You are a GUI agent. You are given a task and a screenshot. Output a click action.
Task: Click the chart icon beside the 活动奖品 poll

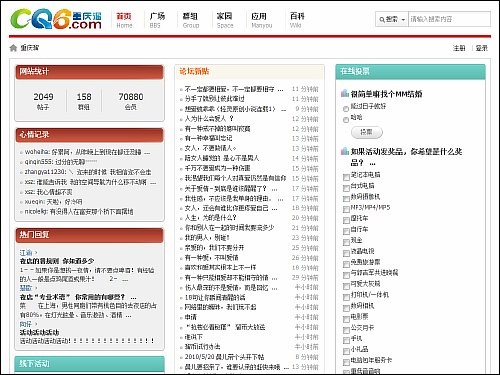[x=345, y=151]
